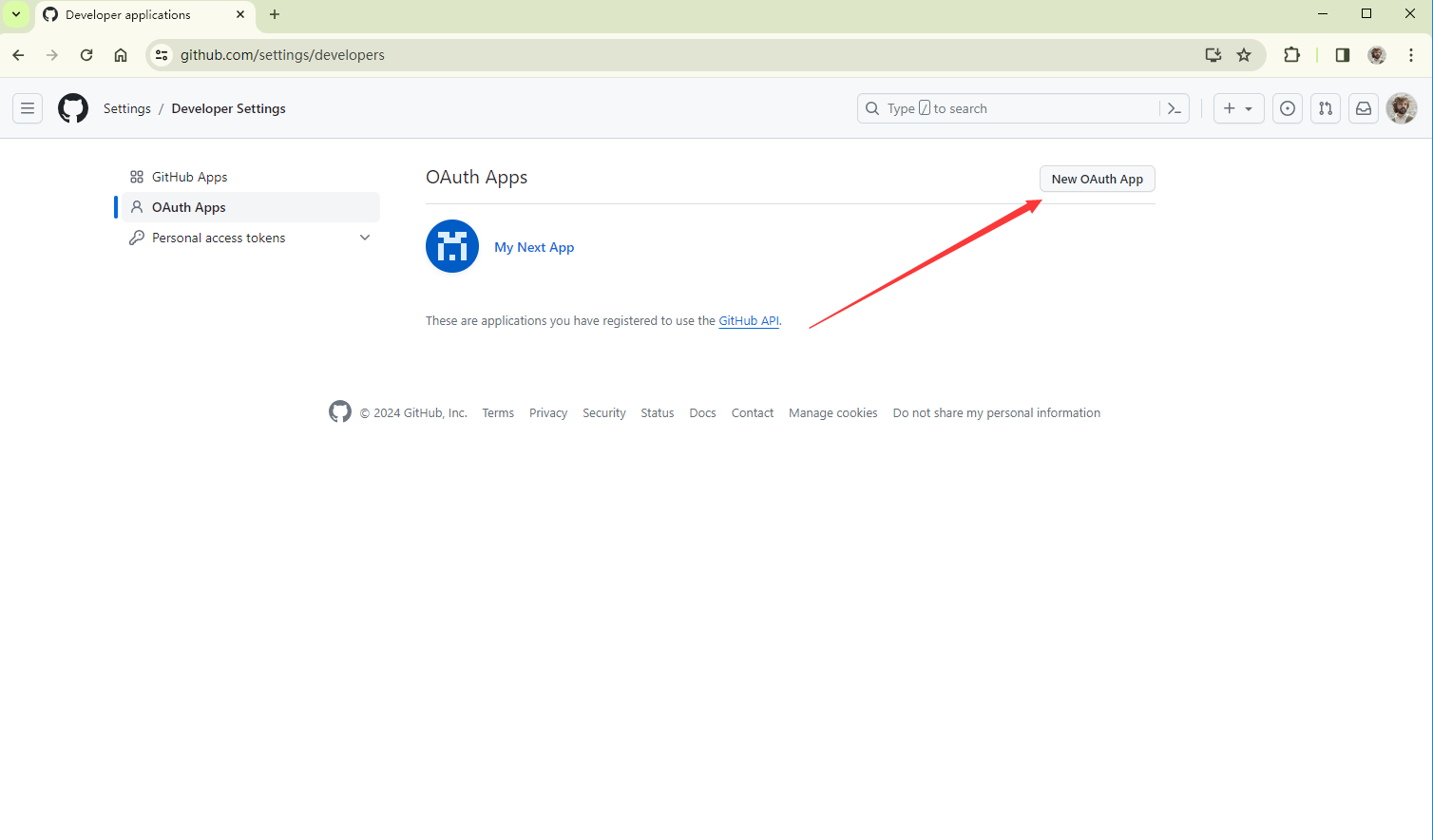Click the address bar URL
The width and height of the screenshot is (1433, 840).
(x=283, y=55)
